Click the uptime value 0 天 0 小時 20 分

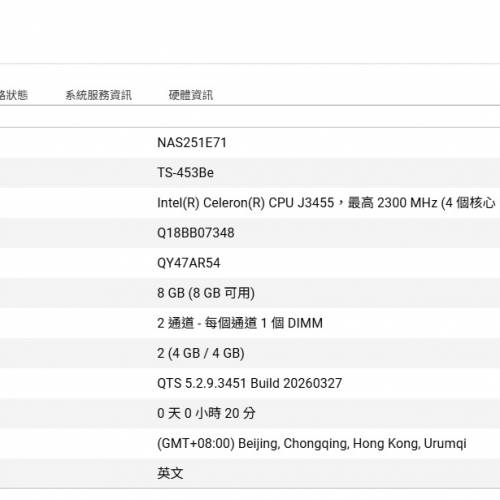(x=206, y=413)
